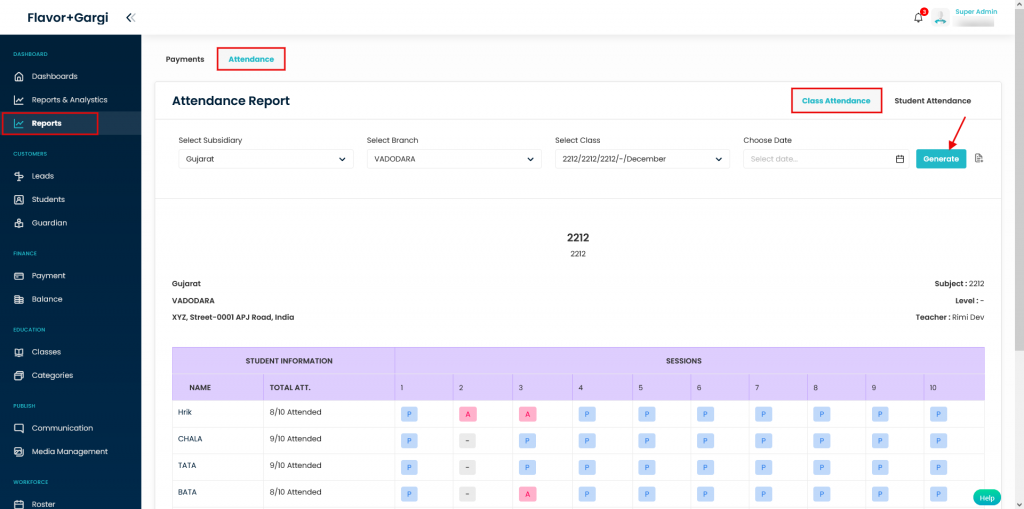Expand the Select Subsidiary dropdown

click(265, 159)
